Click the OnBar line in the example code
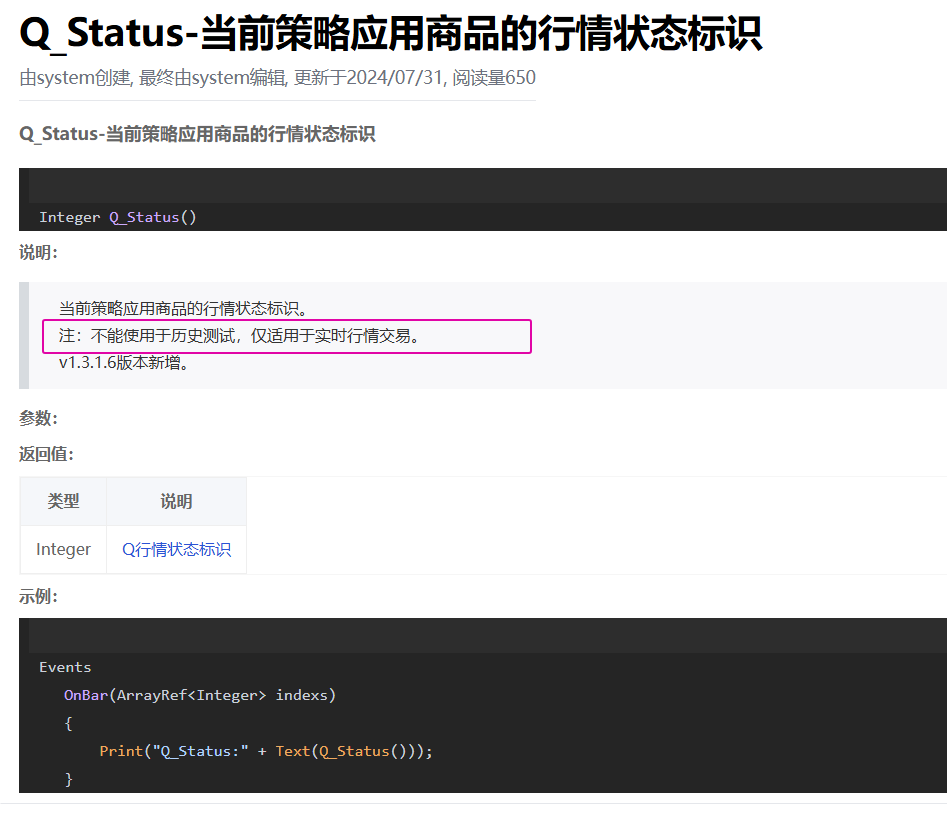Image resolution: width=947 pixels, height=818 pixels. (x=200, y=694)
